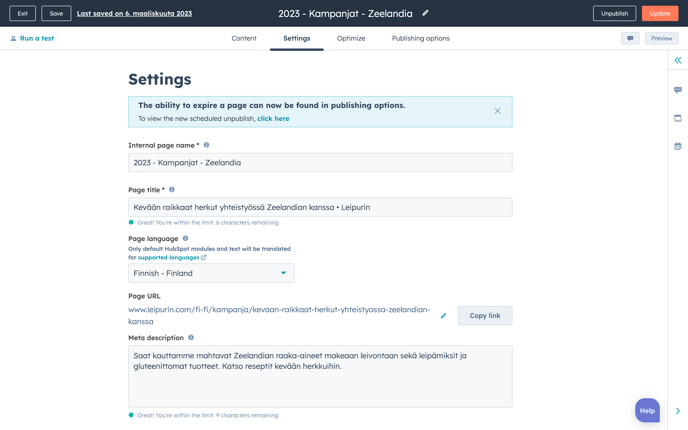Show info tooltip for Page language
This screenshot has height=430, width=688.
tap(185, 238)
